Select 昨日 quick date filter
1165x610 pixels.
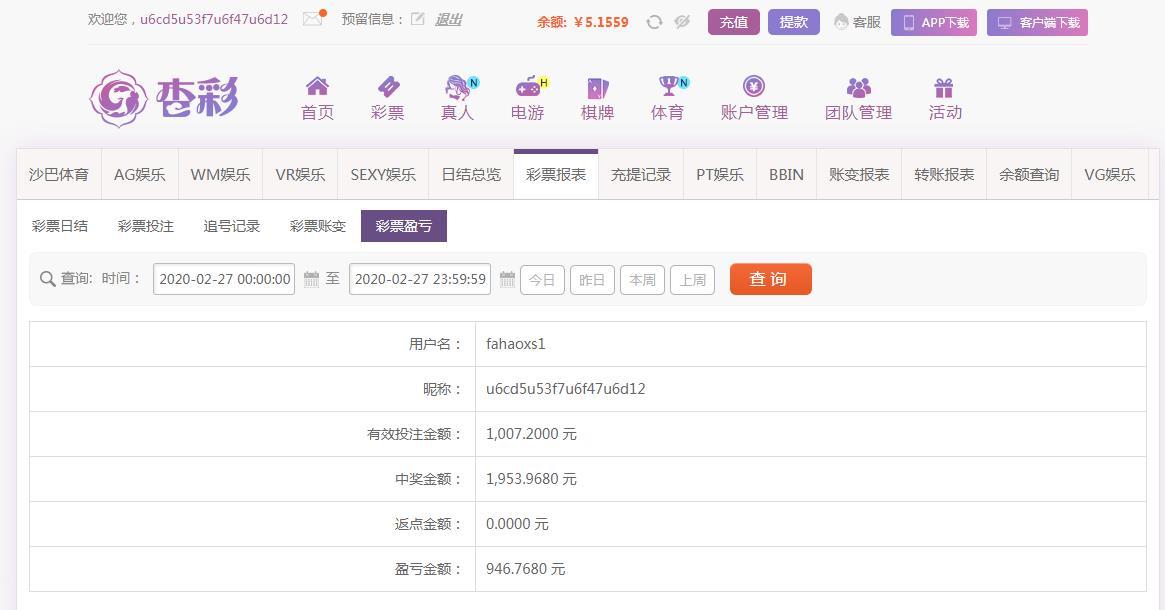pyautogui.click(x=592, y=280)
